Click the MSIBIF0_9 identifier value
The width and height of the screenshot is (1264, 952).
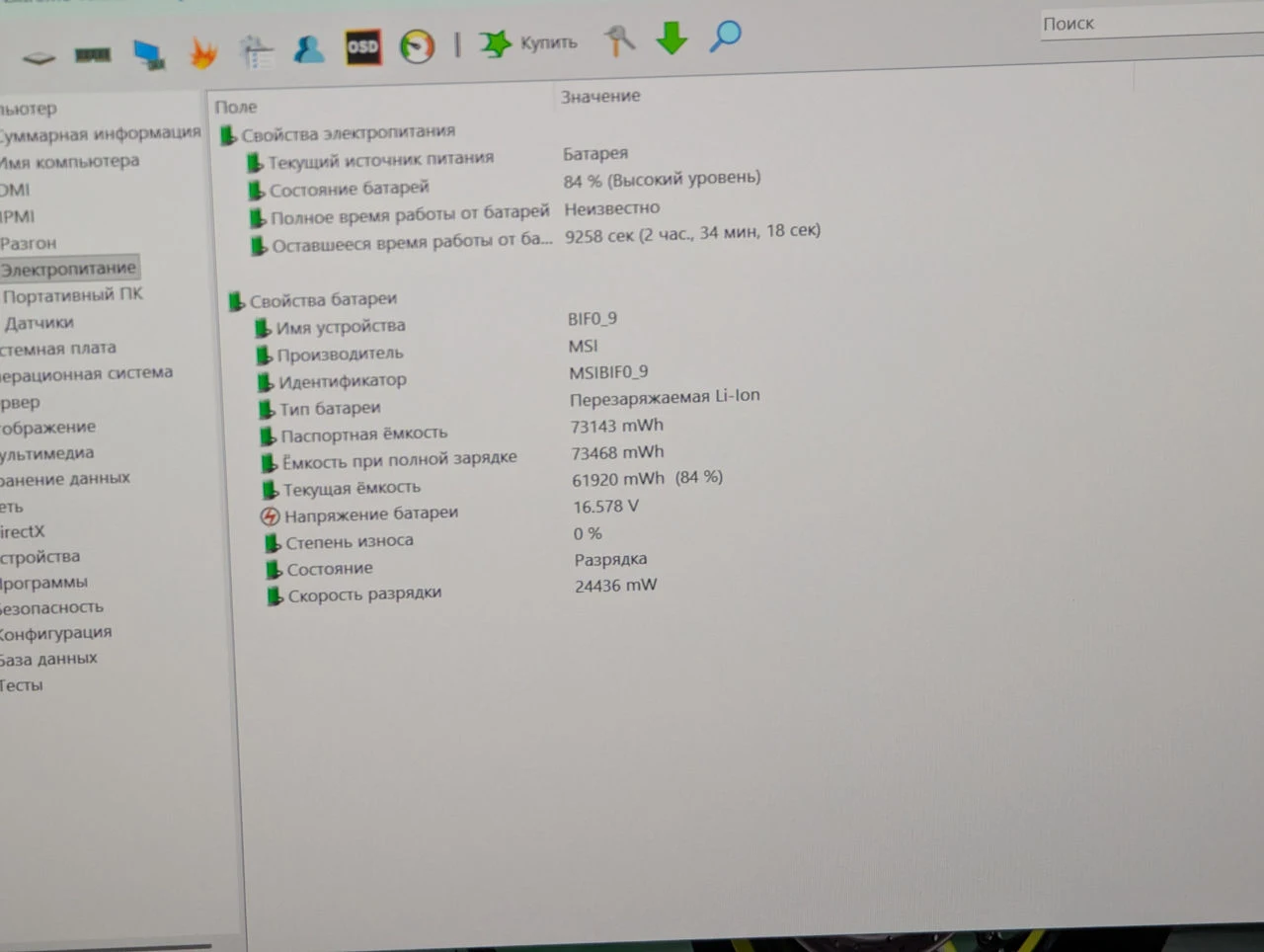tap(608, 372)
